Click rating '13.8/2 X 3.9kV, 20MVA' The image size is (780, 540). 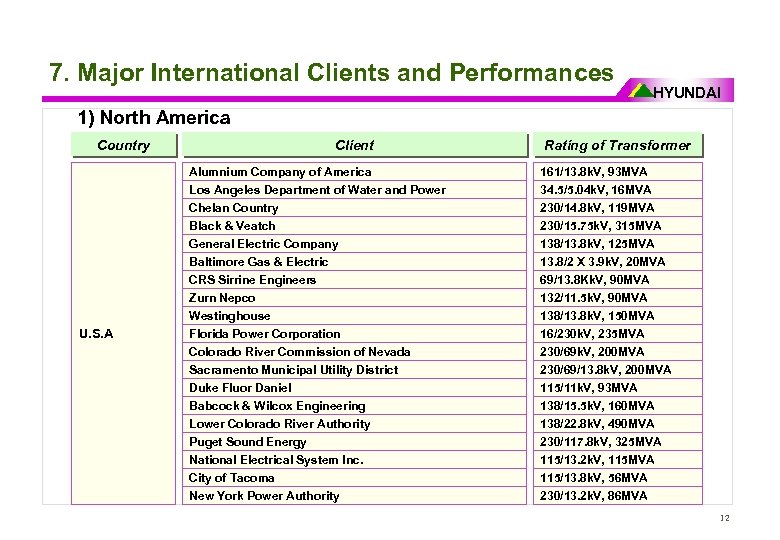618,262
